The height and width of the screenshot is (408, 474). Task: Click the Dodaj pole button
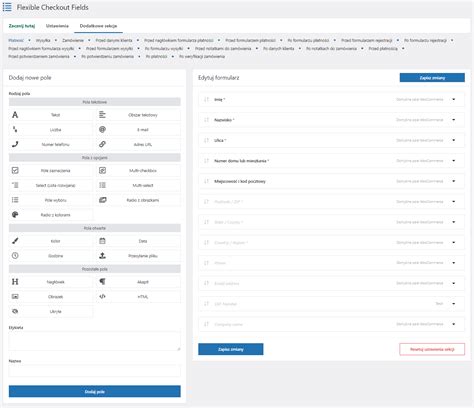pos(95,391)
